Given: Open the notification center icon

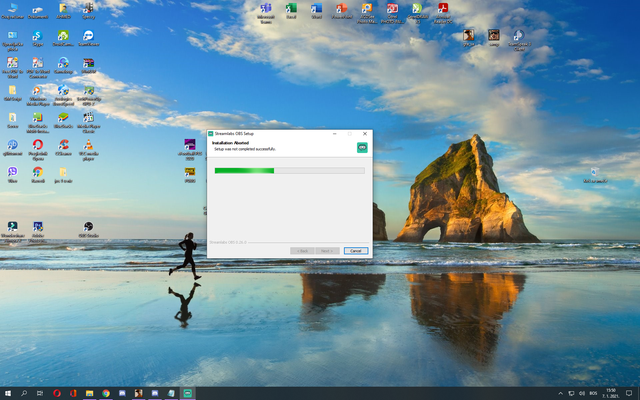Looking at the screenshot, I should pos(629,393).
